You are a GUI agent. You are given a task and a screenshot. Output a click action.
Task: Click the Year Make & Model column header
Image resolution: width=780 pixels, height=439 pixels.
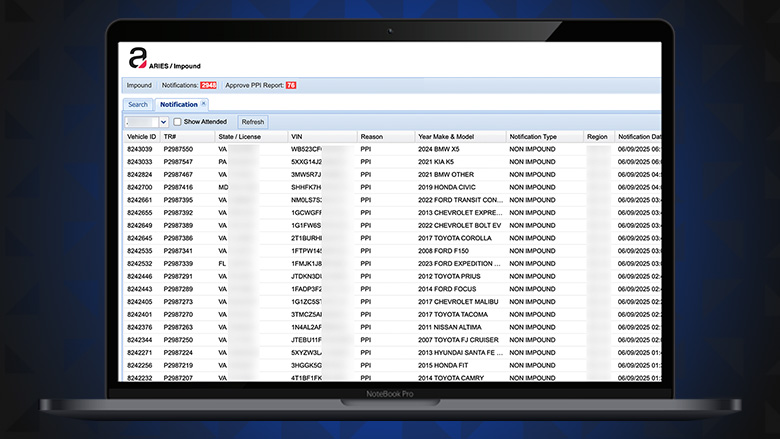click(x=446, y=136)
